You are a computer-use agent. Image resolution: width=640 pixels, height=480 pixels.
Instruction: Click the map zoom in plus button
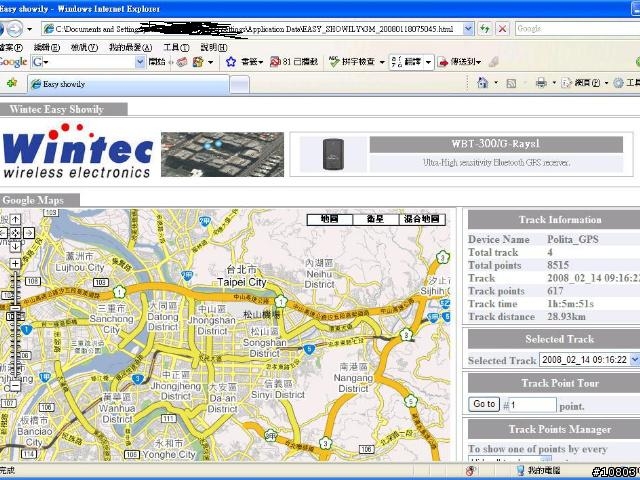click(x=15, y=265)
